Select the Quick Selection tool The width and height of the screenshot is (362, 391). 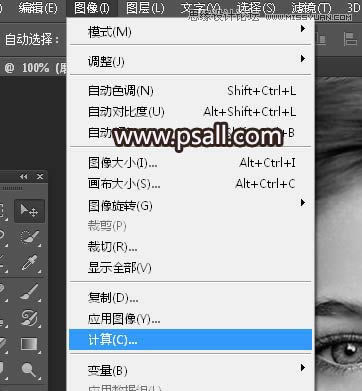point(29,237)
